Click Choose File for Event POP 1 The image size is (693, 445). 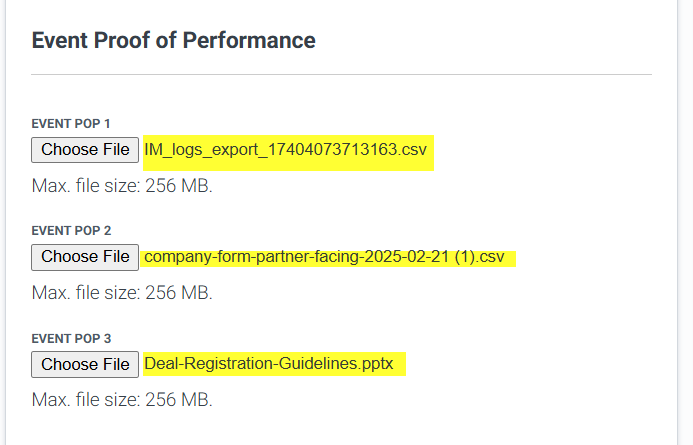(x=85, y=150)
